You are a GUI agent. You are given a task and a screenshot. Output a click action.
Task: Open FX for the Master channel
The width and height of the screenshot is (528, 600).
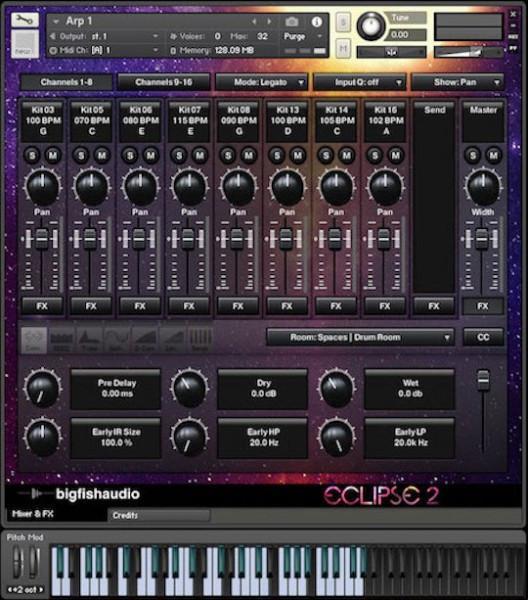(483, 306)
